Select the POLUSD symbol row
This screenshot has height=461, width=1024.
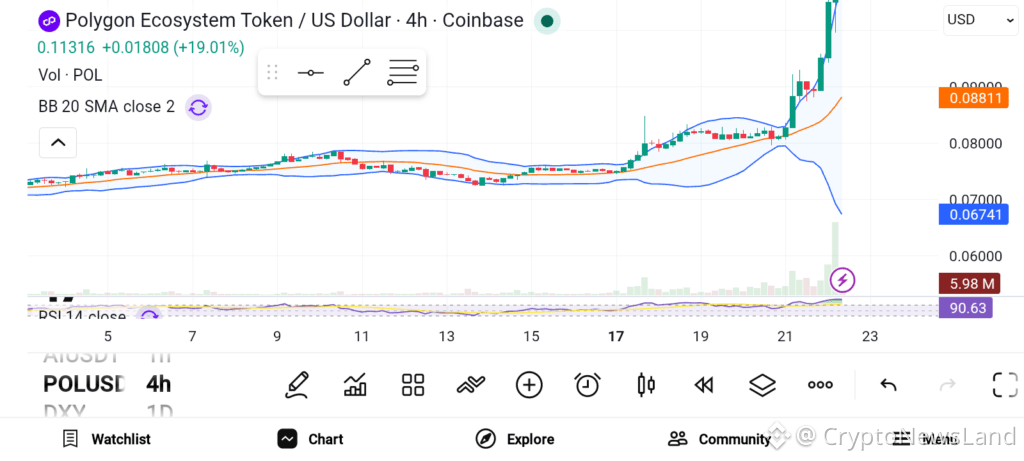point(84,384)
